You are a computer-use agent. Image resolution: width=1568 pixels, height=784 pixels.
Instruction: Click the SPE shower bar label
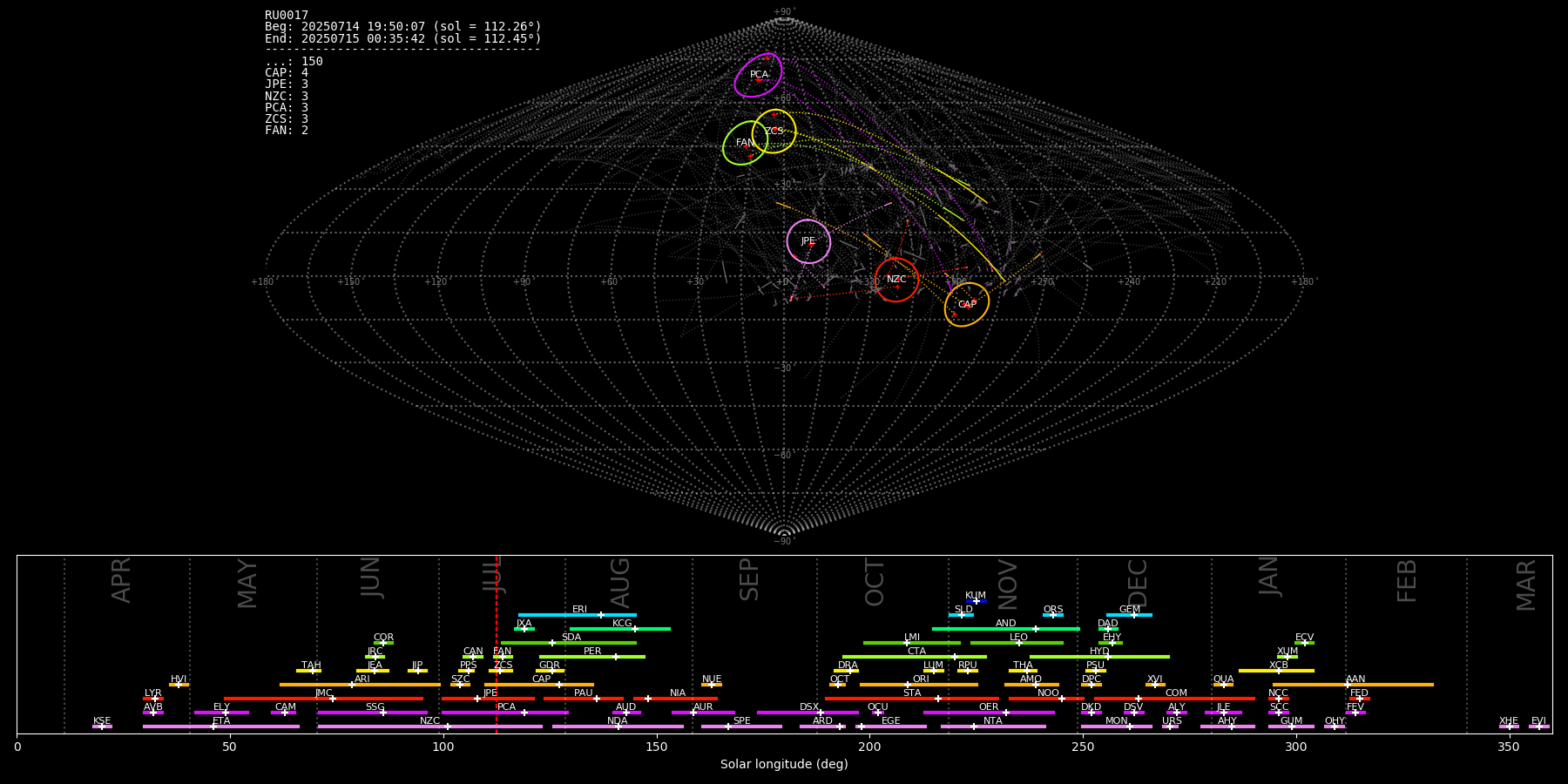tap(741, 720)
